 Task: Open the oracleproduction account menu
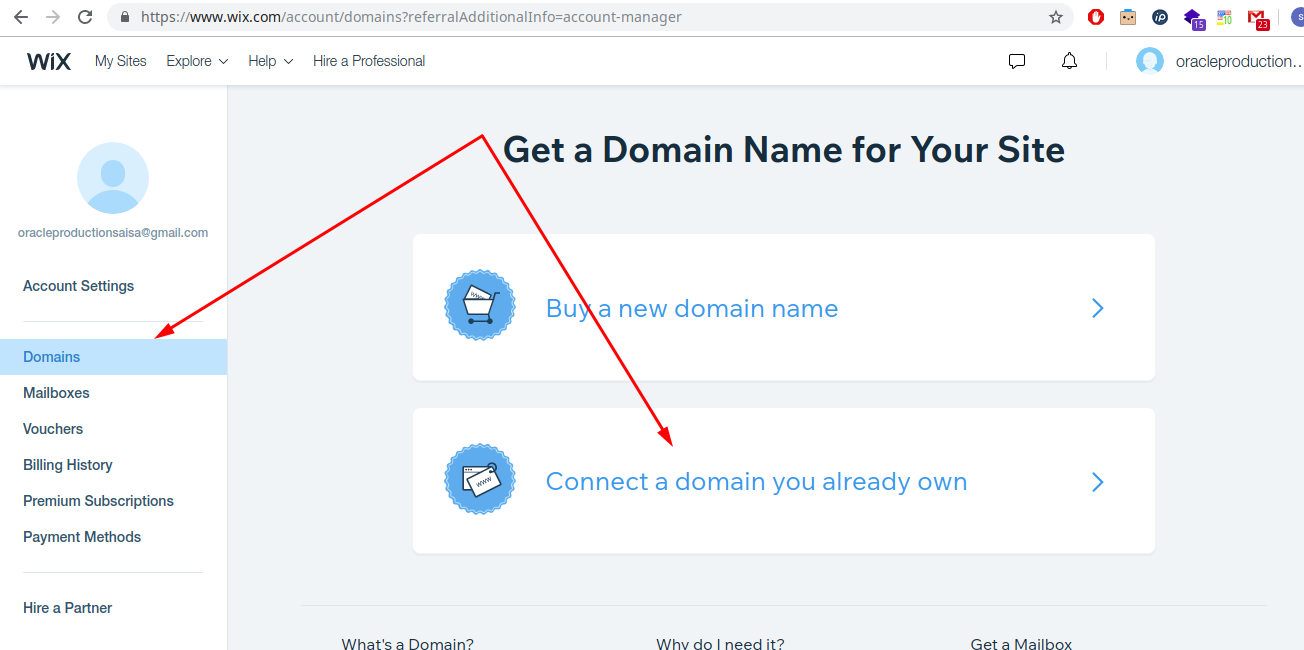coord(1239,61)
